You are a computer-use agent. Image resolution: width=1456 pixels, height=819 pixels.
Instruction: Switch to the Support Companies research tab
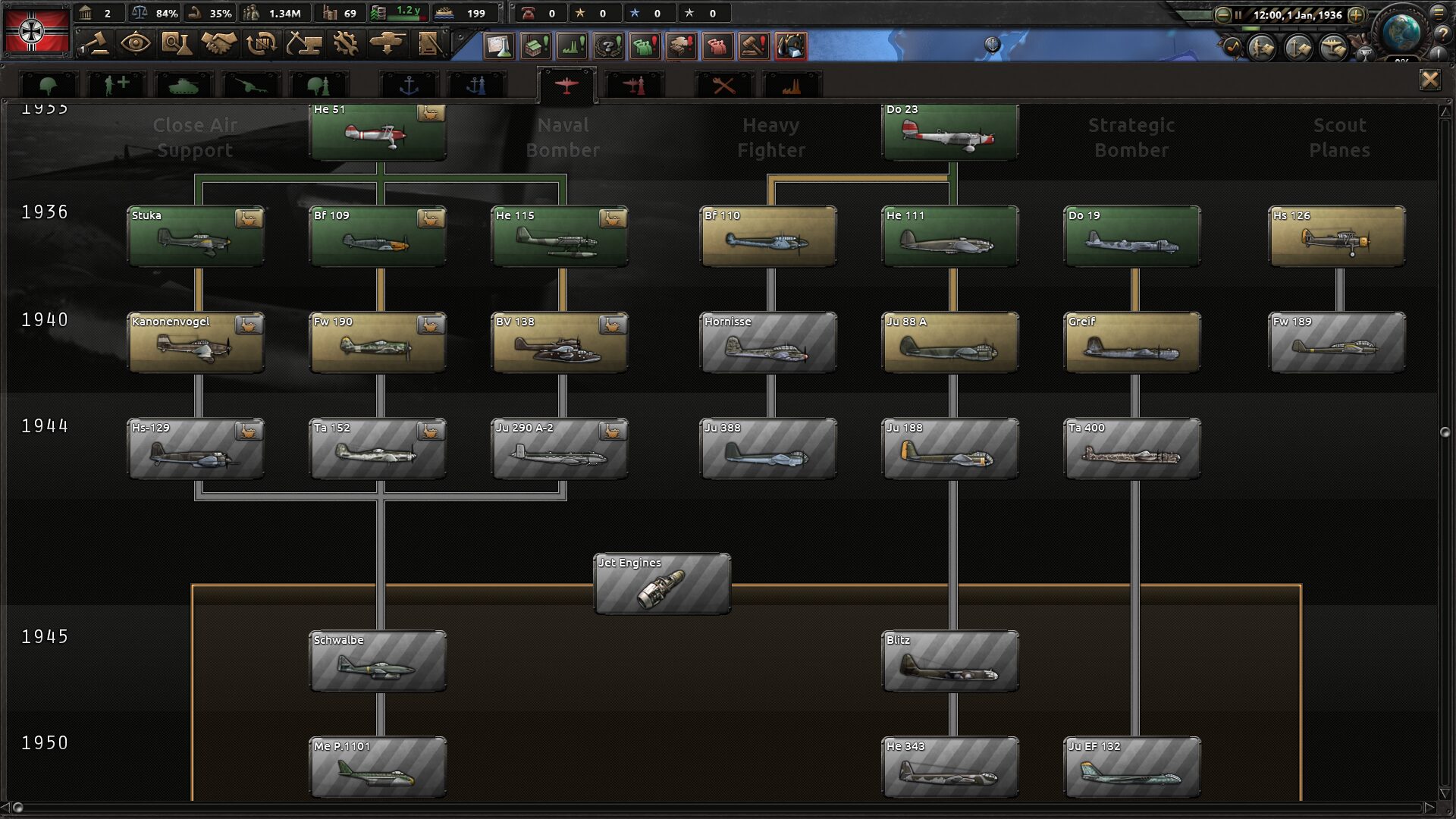[x=115, y=85]
